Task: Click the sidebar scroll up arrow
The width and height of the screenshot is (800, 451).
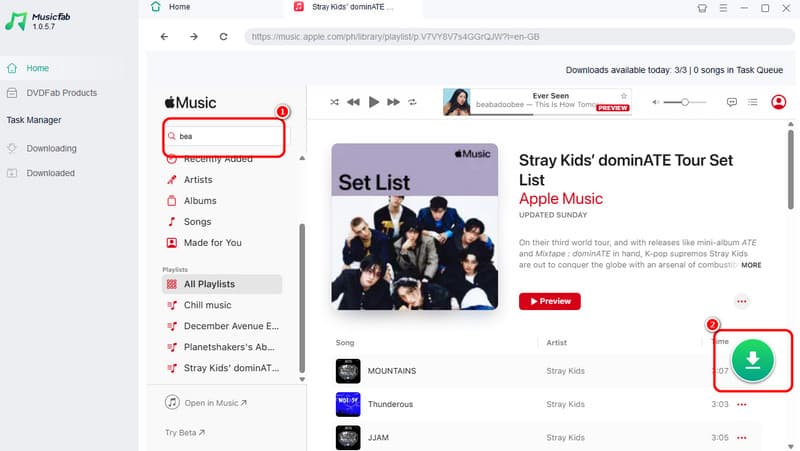Action: pyautogui.click(x=302, y=158)
